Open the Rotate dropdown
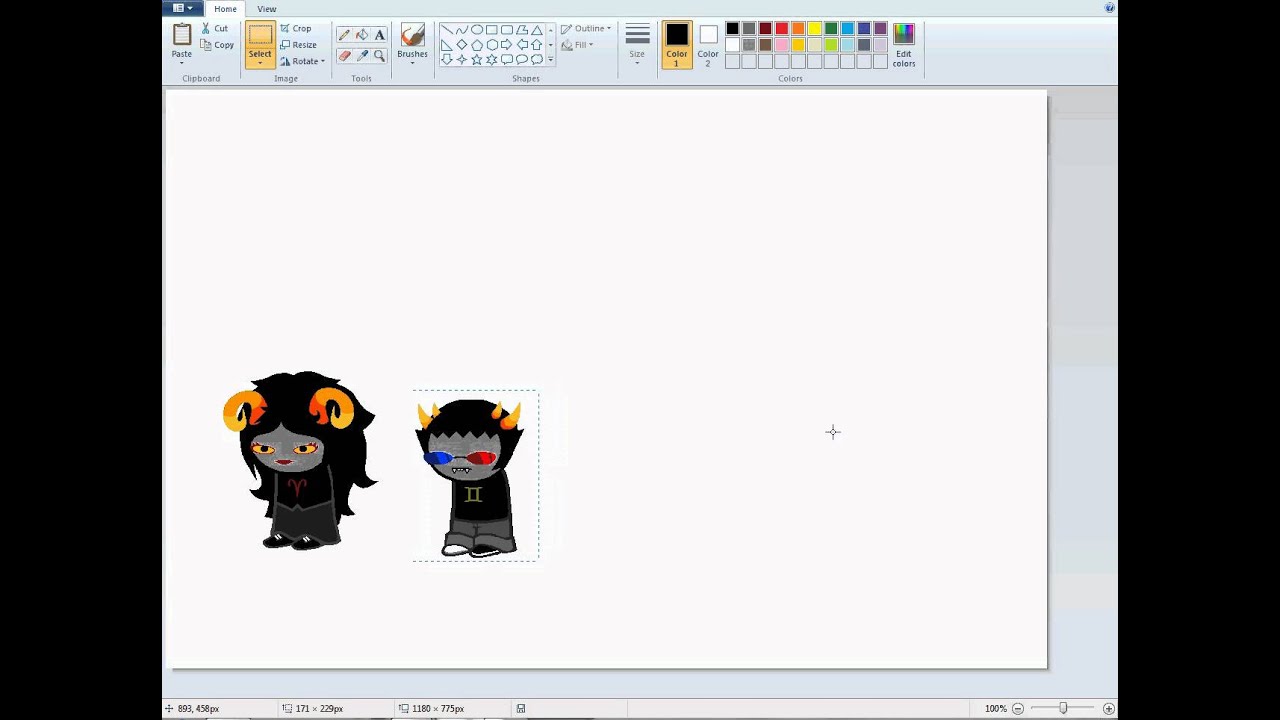Viewport: 1280px width, 720px height. pyautogui.click(x=301, y=61)
